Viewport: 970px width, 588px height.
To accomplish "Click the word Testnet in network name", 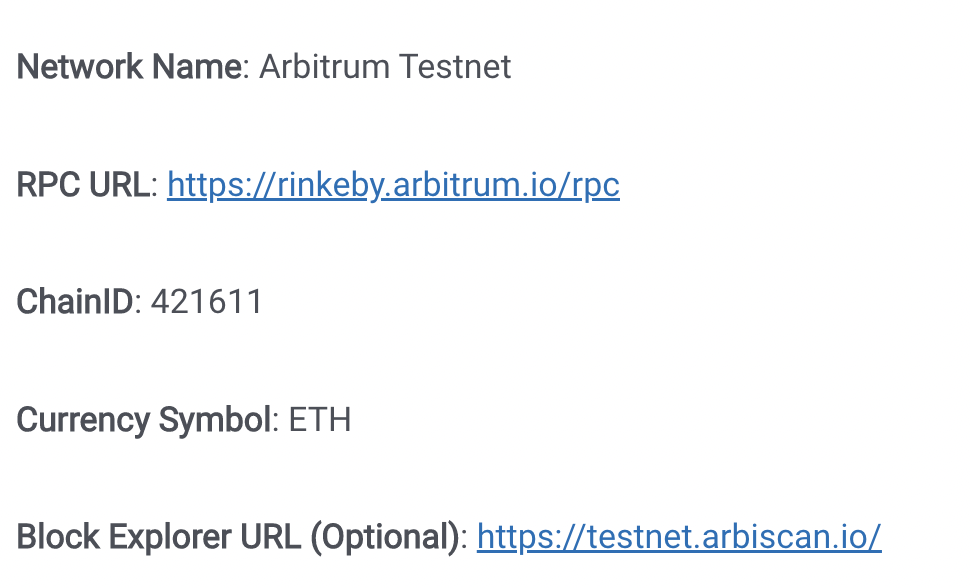I will coord(455,67).
